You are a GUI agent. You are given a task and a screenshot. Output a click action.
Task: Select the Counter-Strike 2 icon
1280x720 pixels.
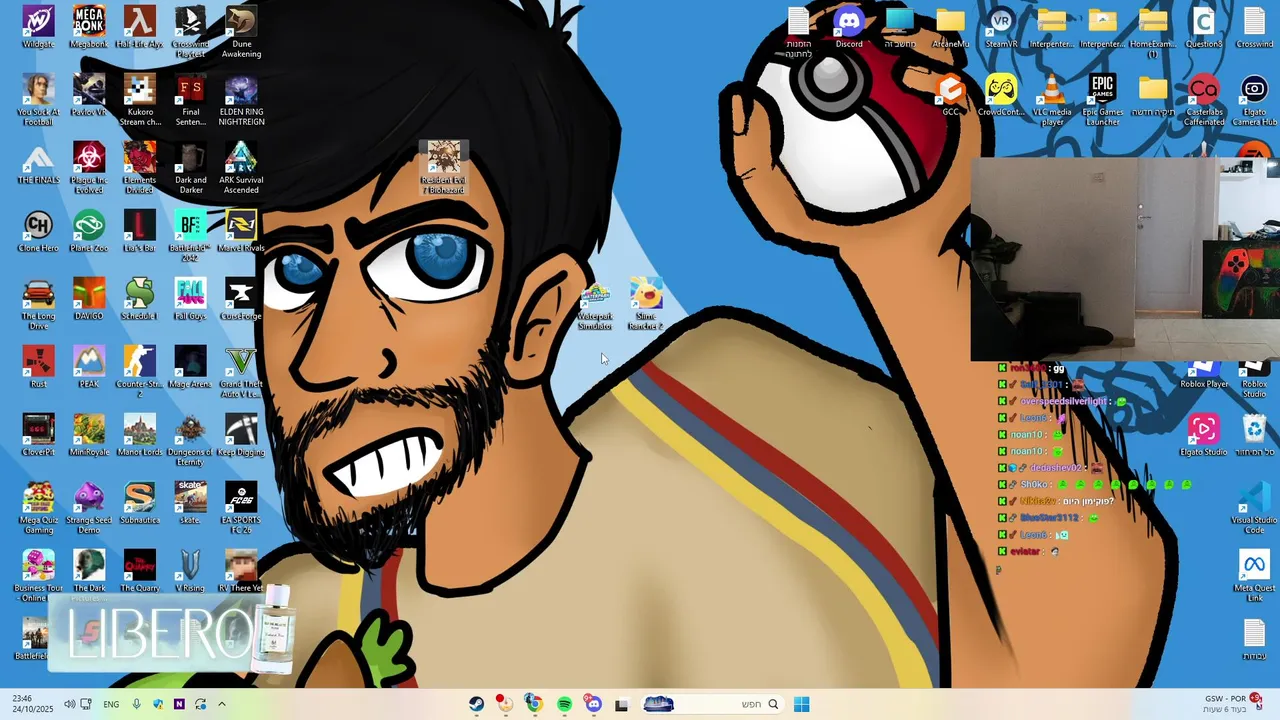(140, 371)
